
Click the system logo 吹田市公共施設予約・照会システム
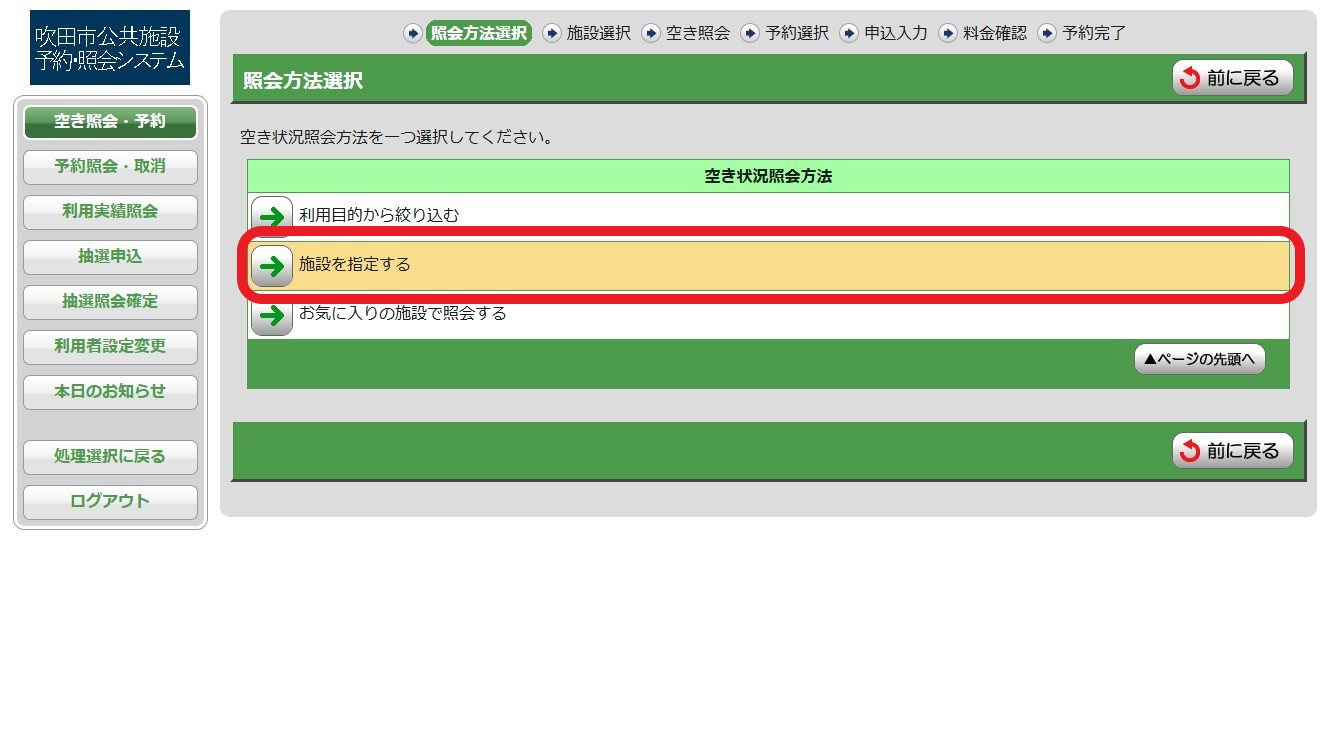110,48
